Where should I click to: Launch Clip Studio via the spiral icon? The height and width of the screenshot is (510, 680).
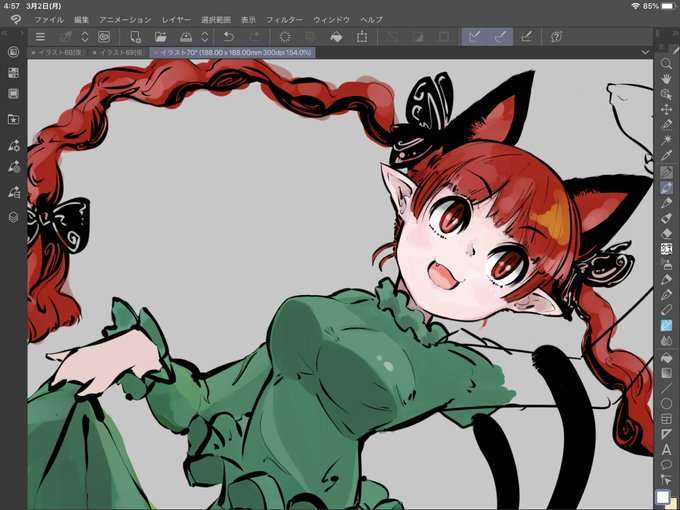[x=104, y=37]
